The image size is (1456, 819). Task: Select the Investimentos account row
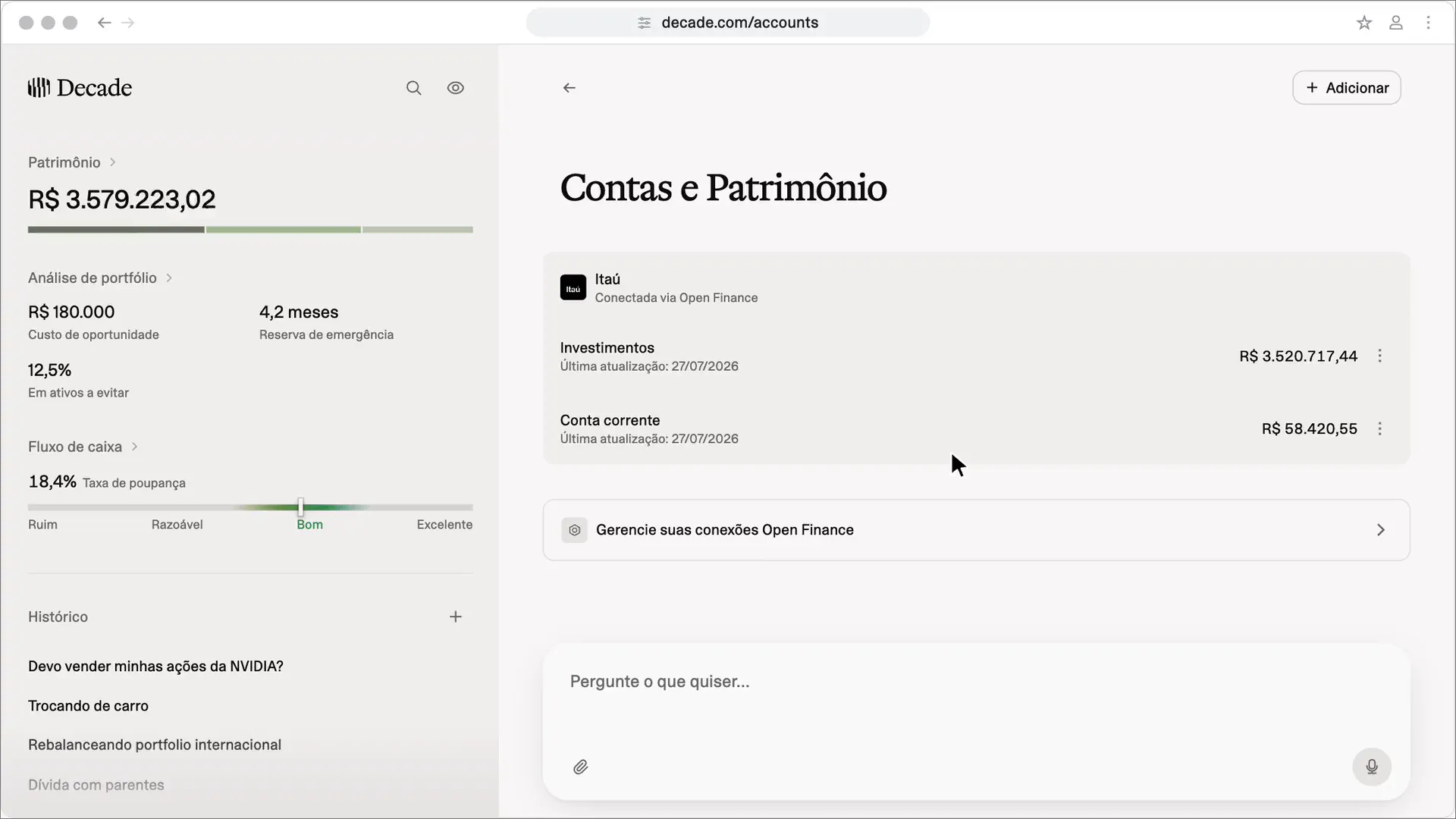click(x=977, y=356)
